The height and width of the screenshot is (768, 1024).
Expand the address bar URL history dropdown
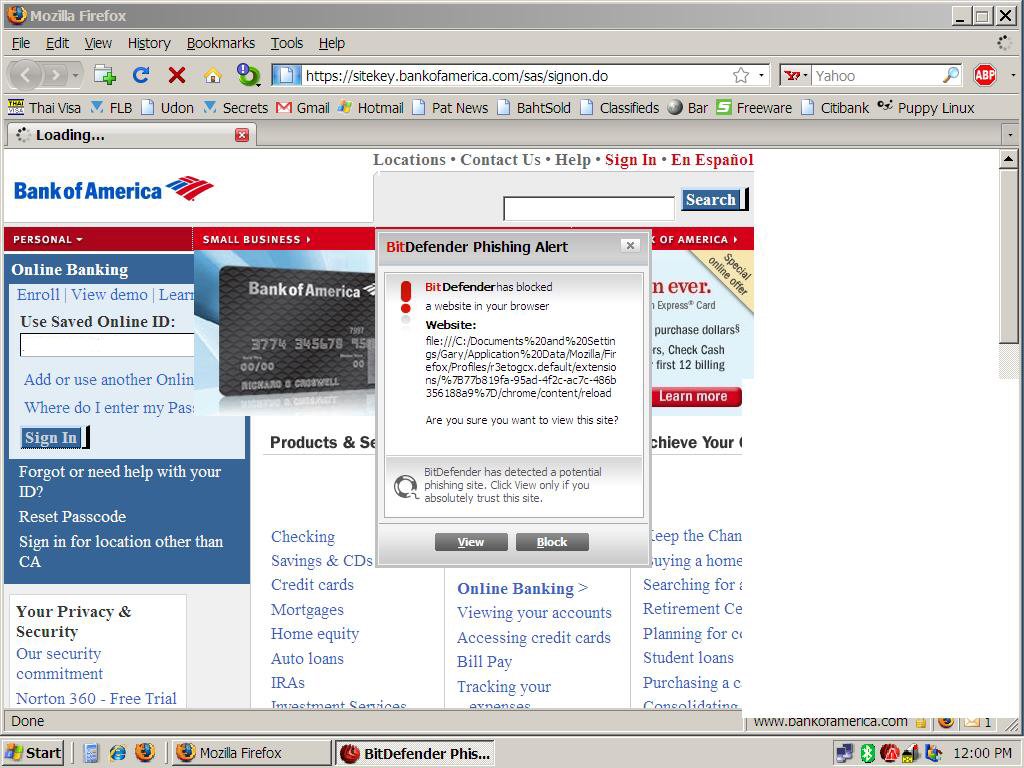click(761, 76)
